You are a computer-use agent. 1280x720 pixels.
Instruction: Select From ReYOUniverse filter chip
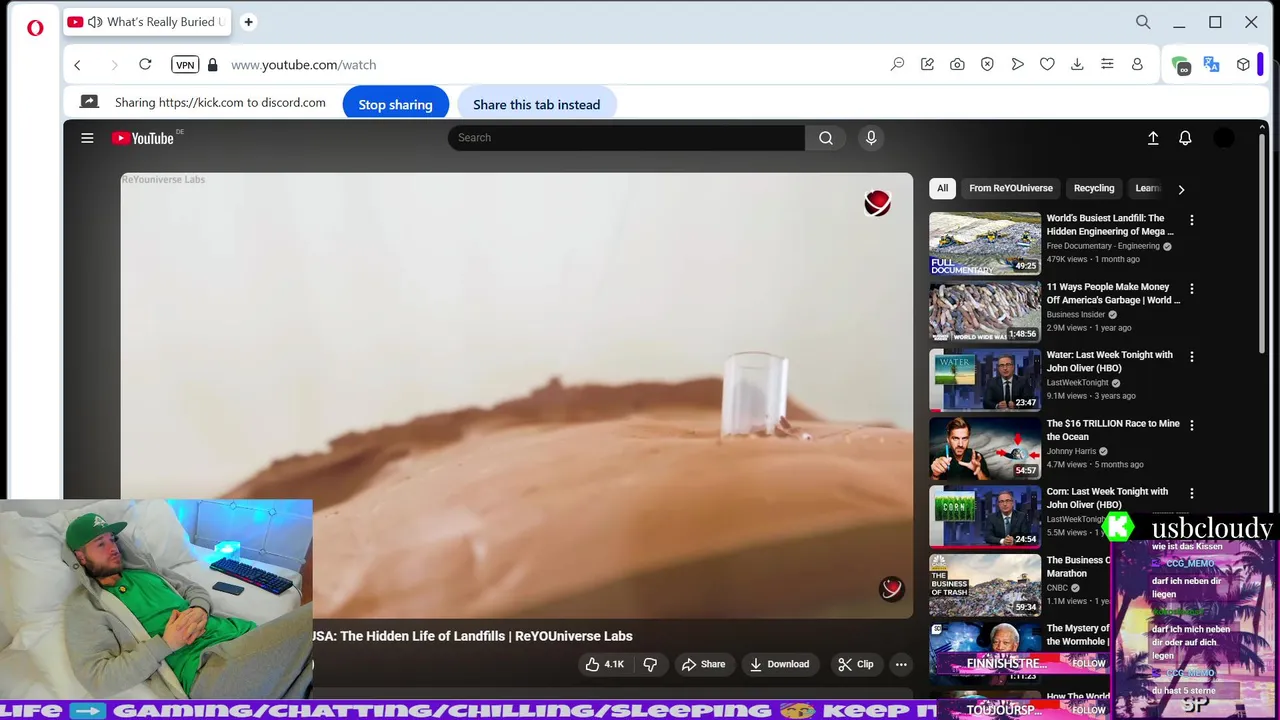[x=1011, y=188]
